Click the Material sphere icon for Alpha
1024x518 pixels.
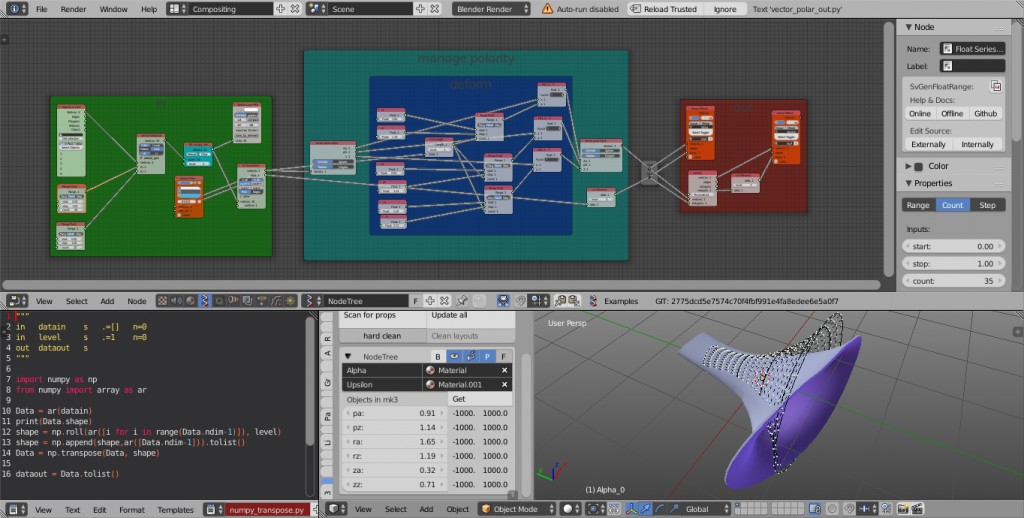coord(430,370)
